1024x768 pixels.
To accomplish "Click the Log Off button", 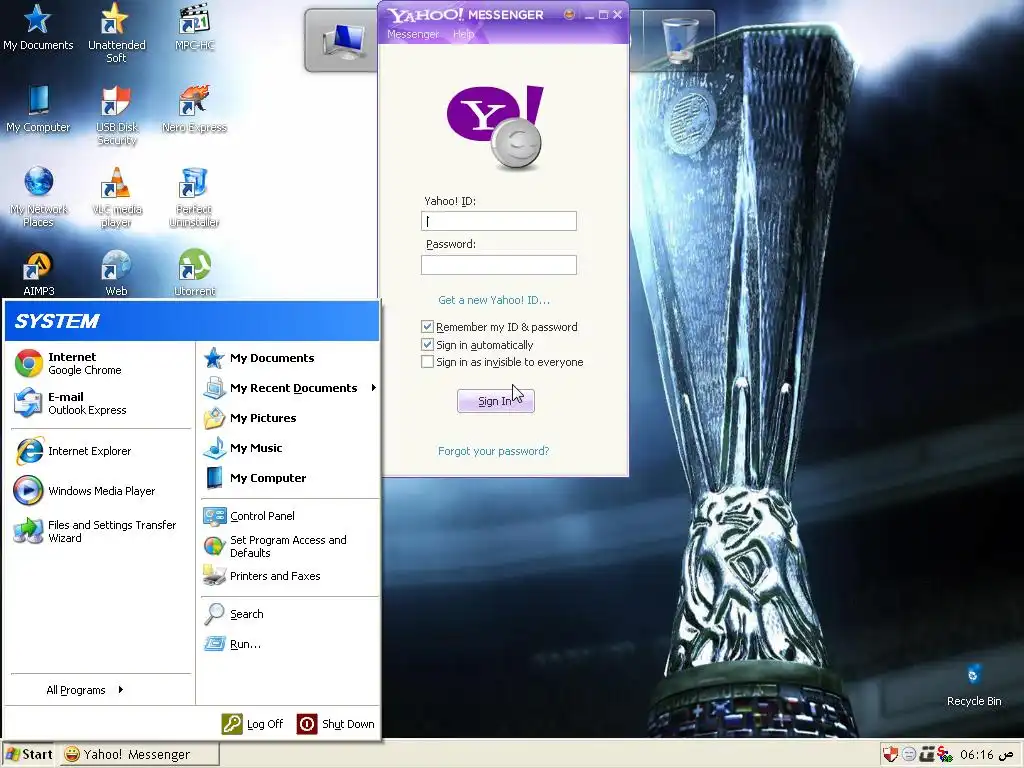I will point(252,724).
